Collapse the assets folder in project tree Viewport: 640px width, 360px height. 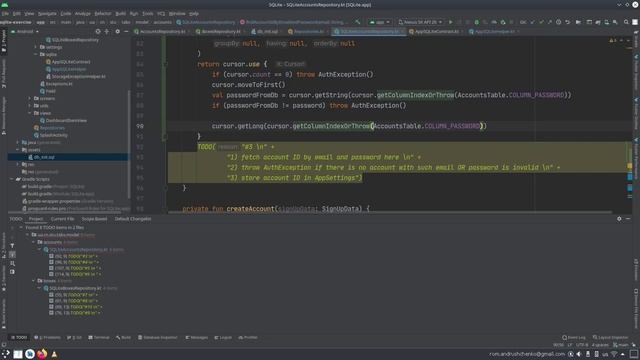point(18,150)
